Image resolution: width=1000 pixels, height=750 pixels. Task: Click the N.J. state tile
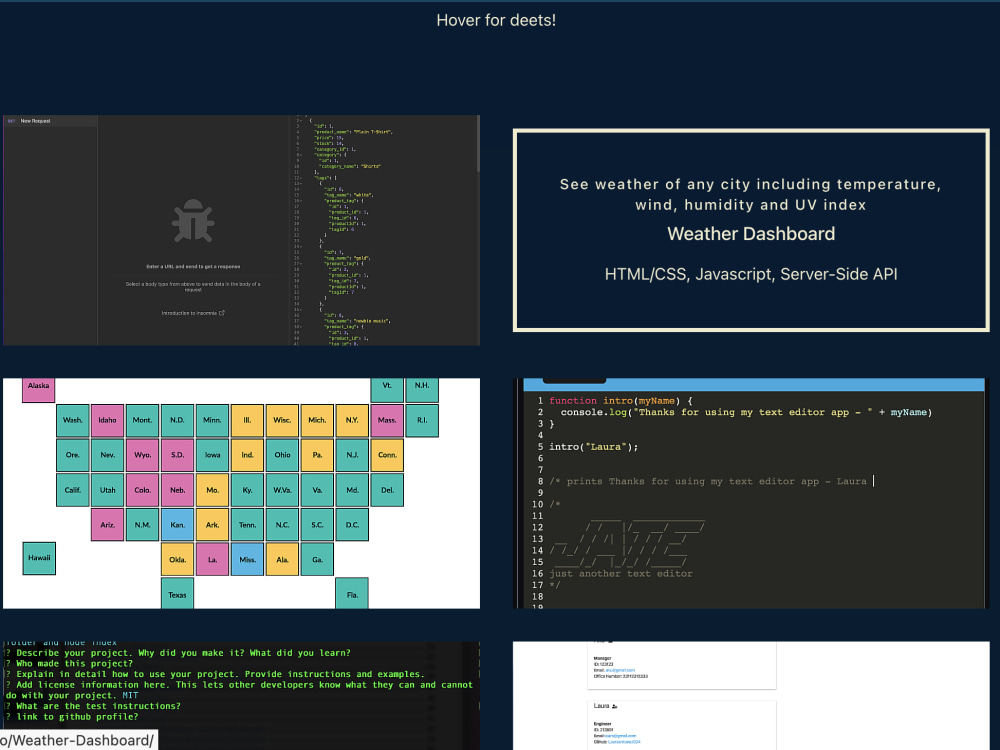[x=352, y=455]
